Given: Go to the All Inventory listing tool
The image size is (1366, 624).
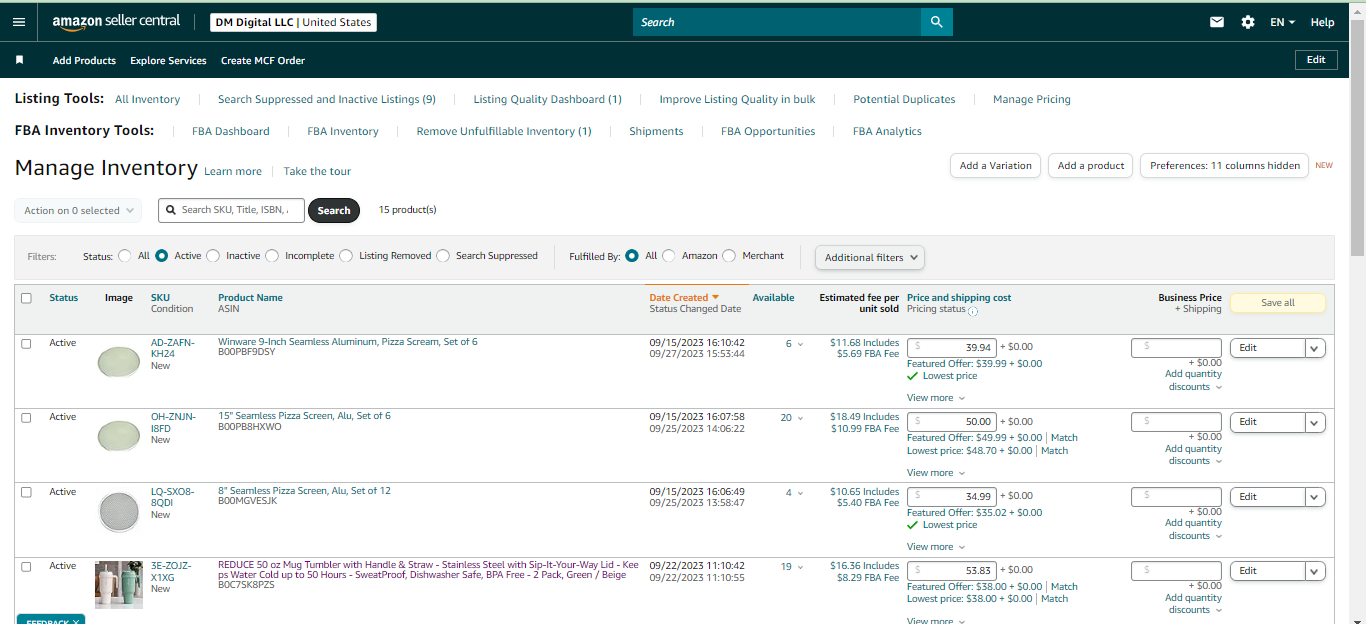Looking at the screenshot, I should 148,99.
